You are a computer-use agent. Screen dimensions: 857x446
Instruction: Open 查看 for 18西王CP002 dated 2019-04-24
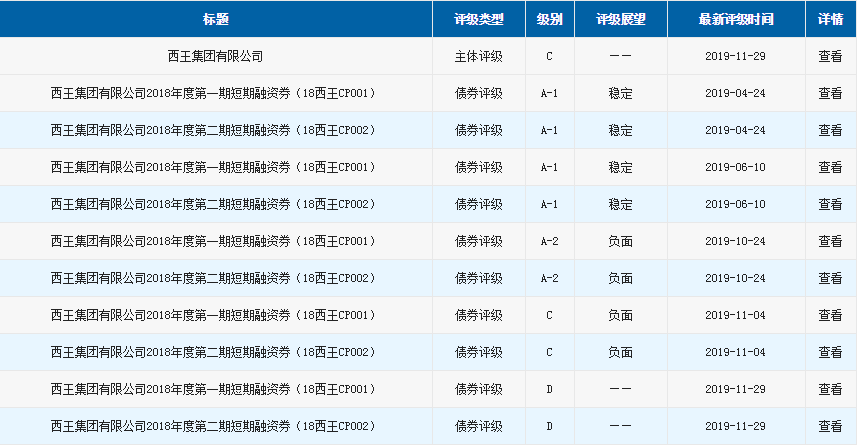pos(830,130)
